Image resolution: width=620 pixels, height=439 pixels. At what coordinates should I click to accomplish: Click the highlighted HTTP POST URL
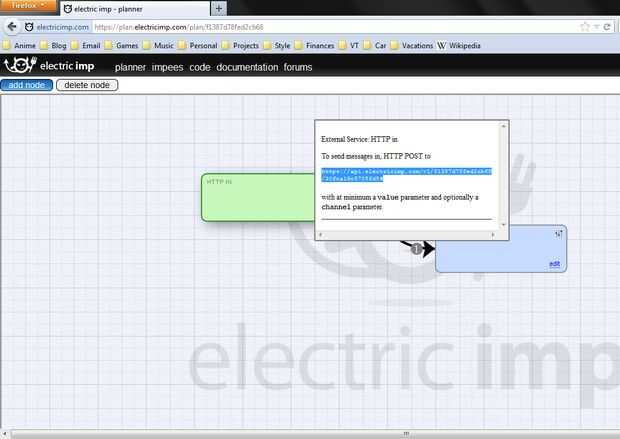click(x=406, y=175)
